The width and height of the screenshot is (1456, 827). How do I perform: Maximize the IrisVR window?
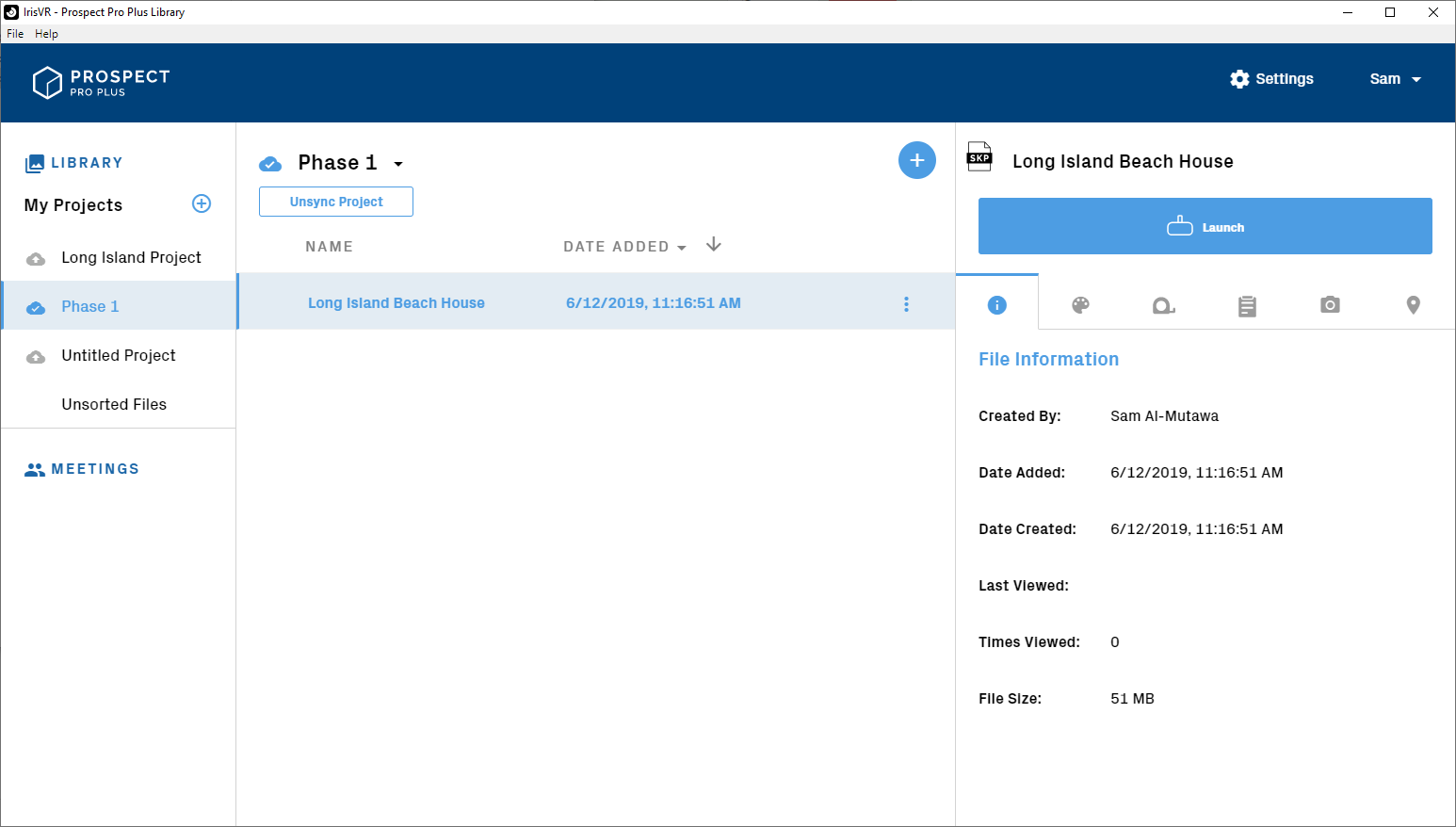1390,12
